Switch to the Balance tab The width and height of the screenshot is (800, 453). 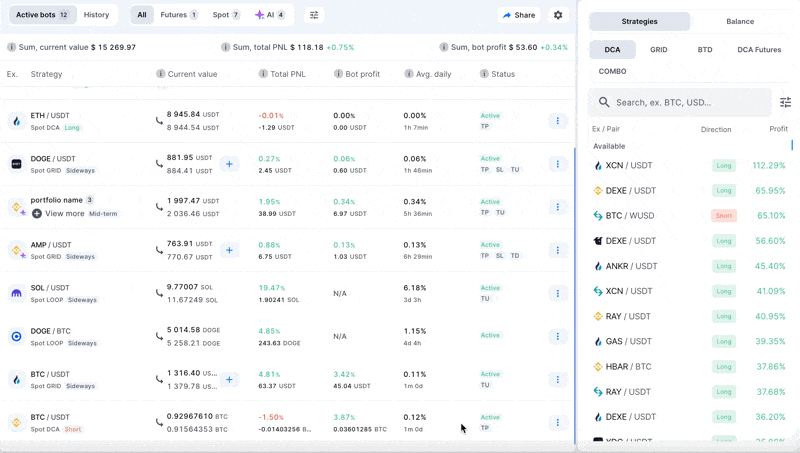[740, 21]
